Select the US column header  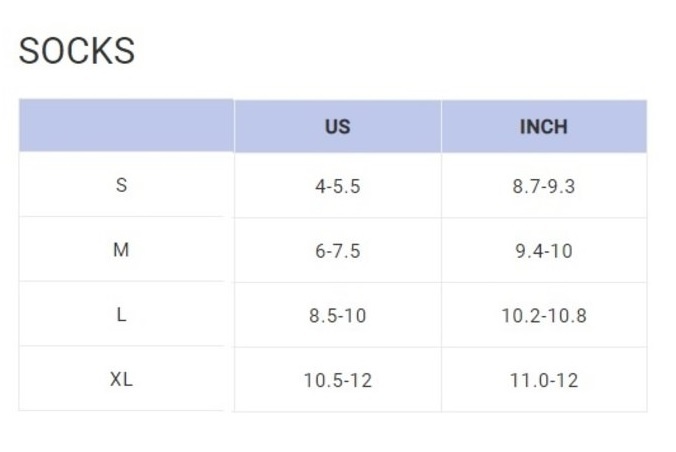(x=338, y=126)
